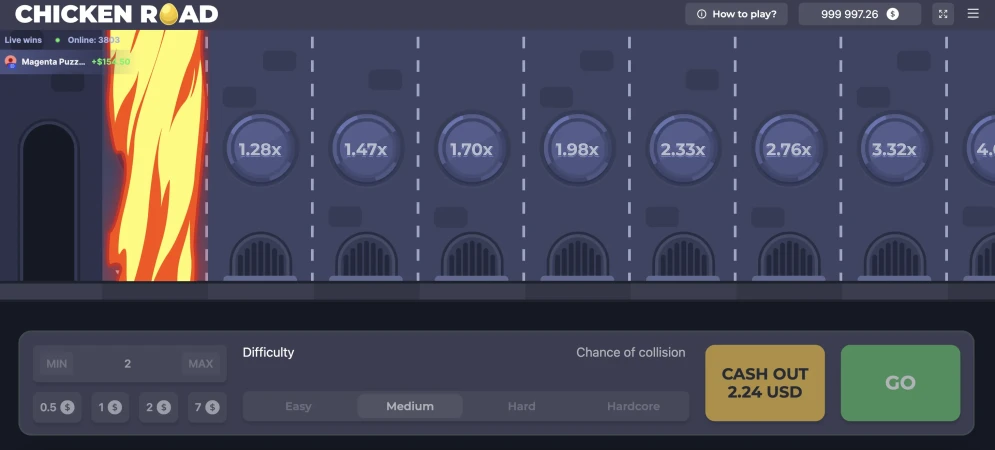Set bet to MAX amount

tap(201, 364)
